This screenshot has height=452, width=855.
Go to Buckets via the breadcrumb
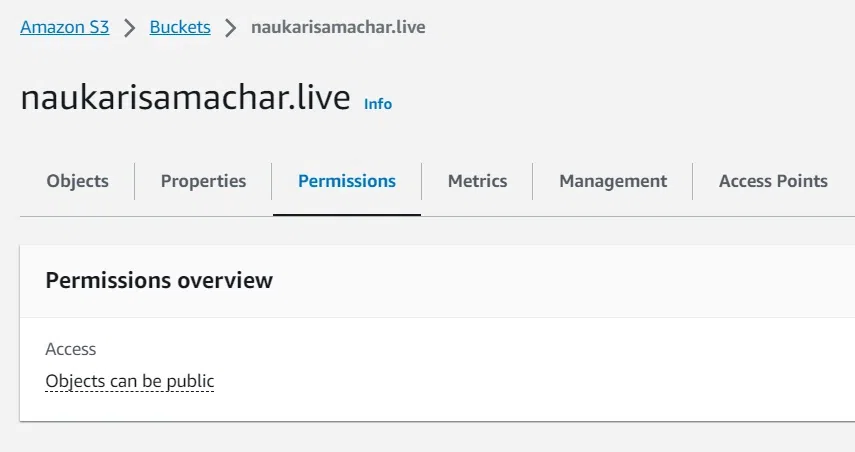(180, 27)
